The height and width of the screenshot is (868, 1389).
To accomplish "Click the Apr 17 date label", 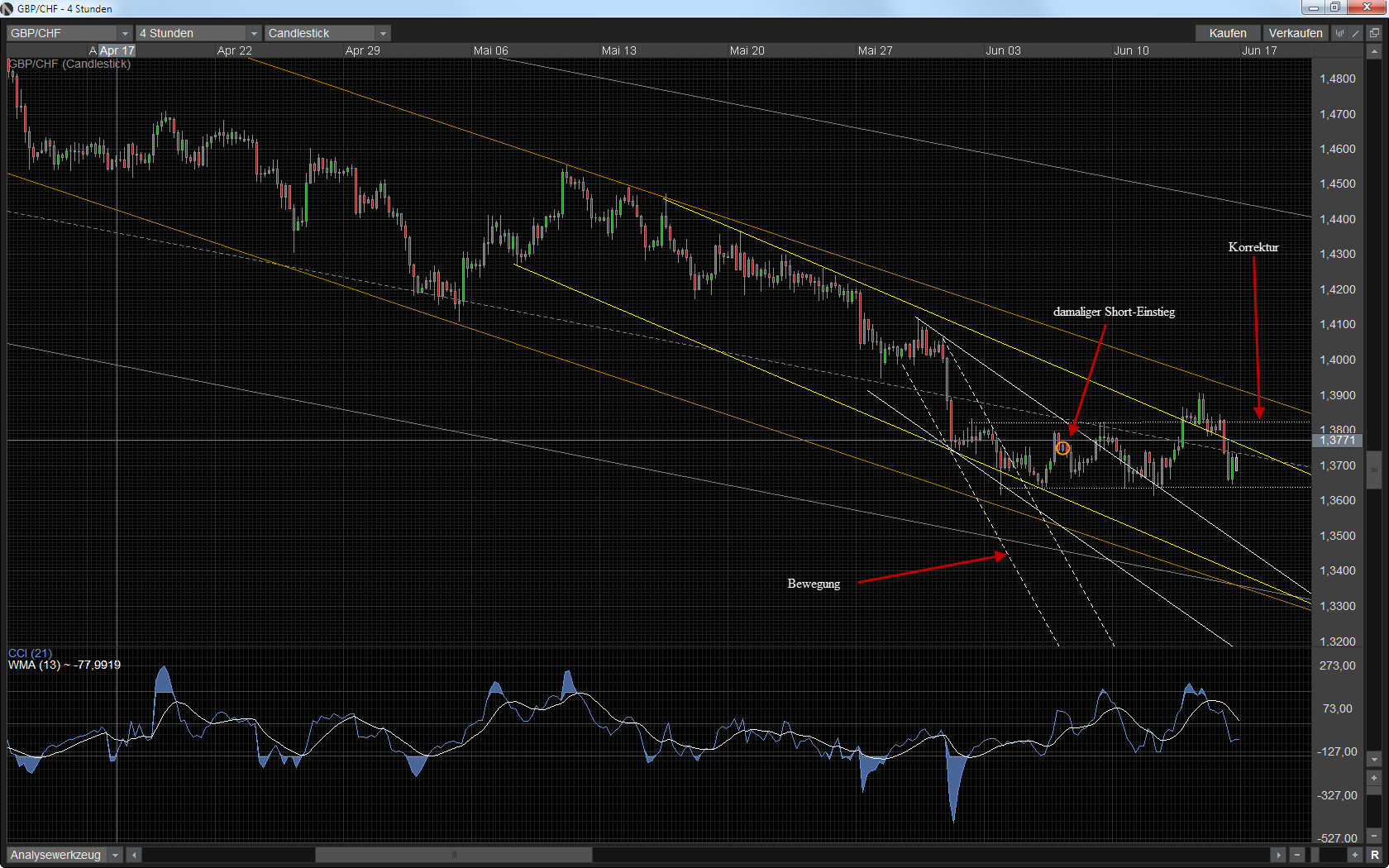I will [117, 50].
